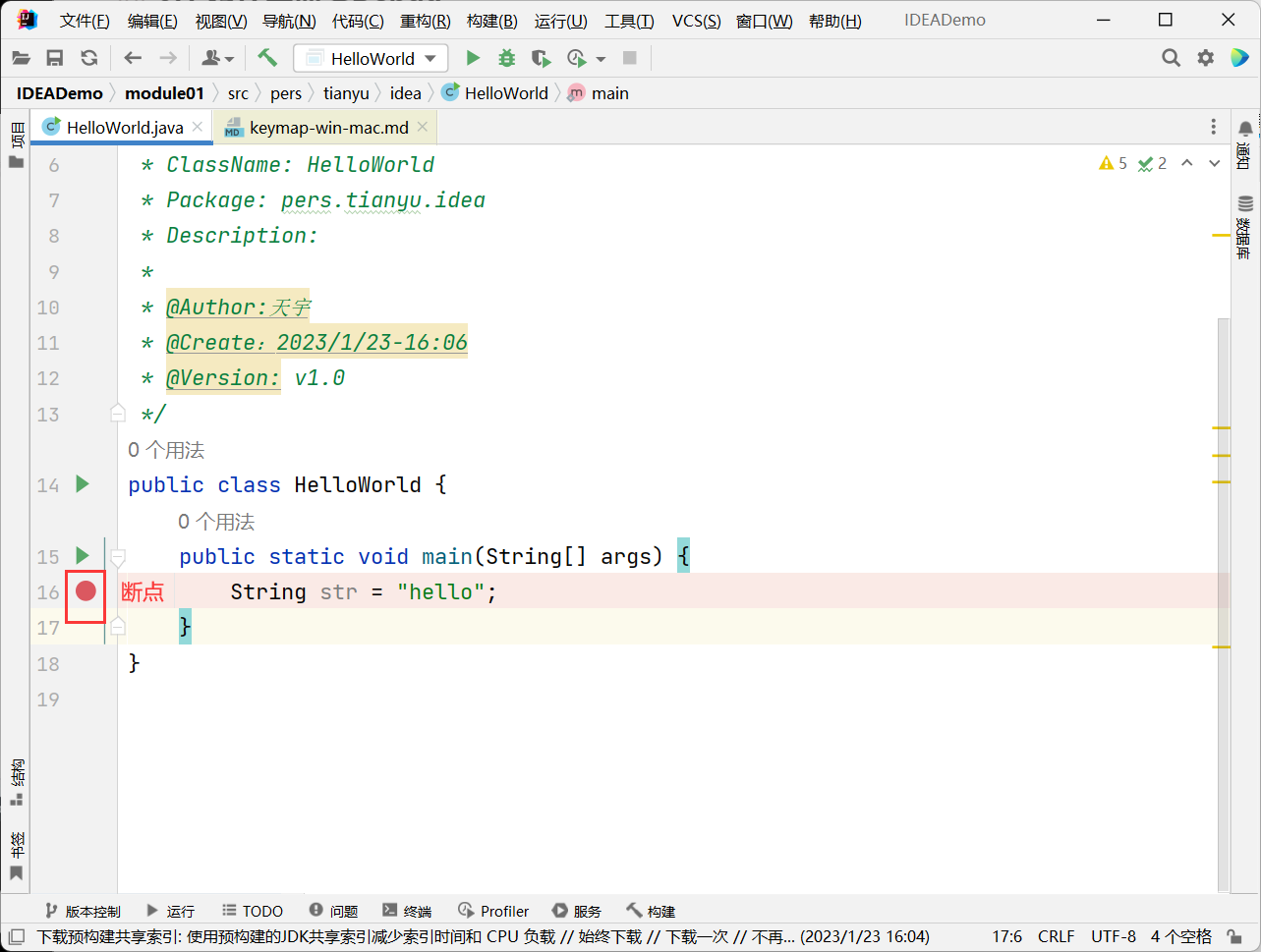This screenshot has width=1261, height=952.
Task: Open the 结构 structure tool window
Action: 16,783
